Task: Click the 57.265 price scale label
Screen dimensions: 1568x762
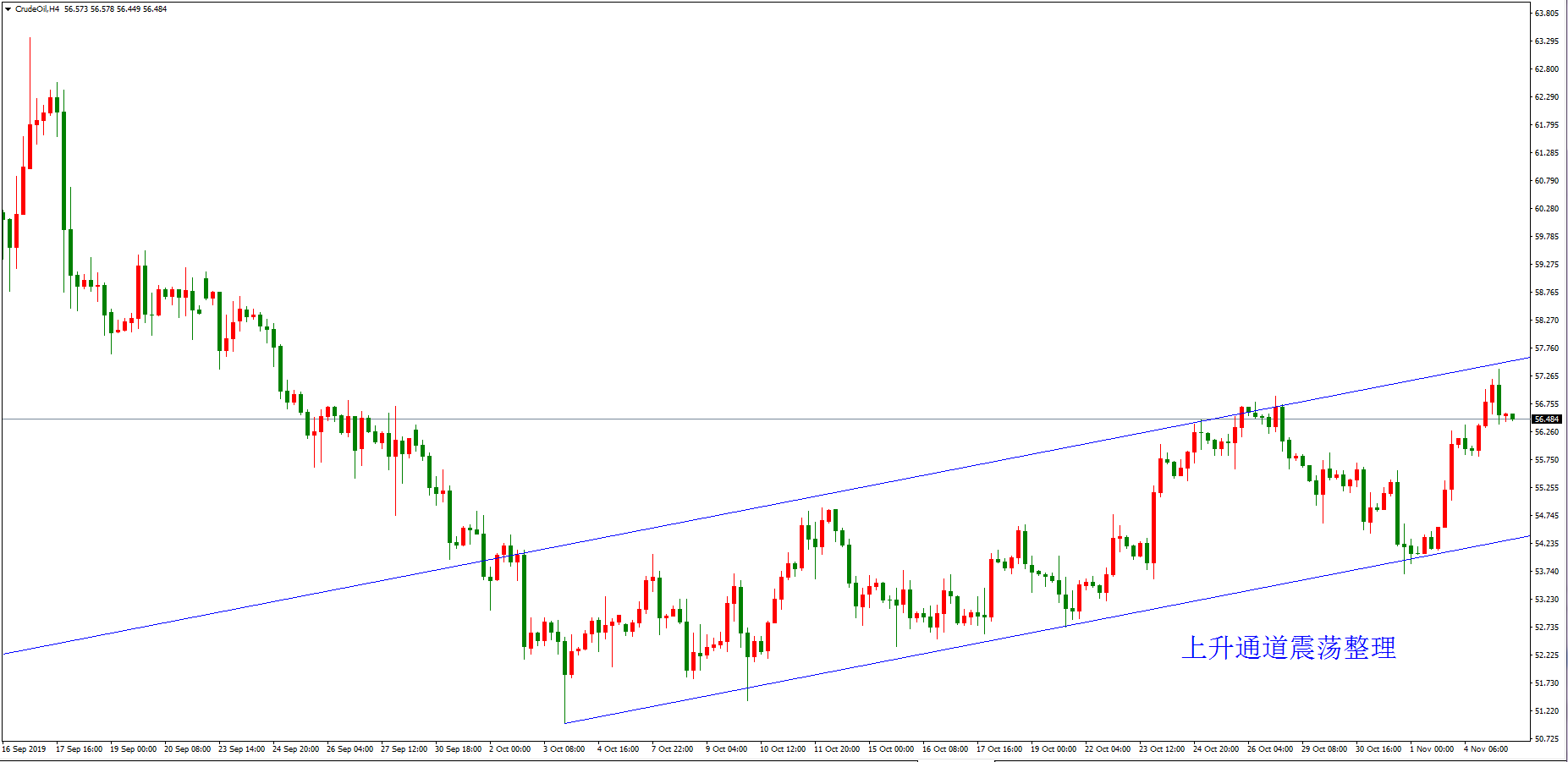Action: coord(1547,376)
